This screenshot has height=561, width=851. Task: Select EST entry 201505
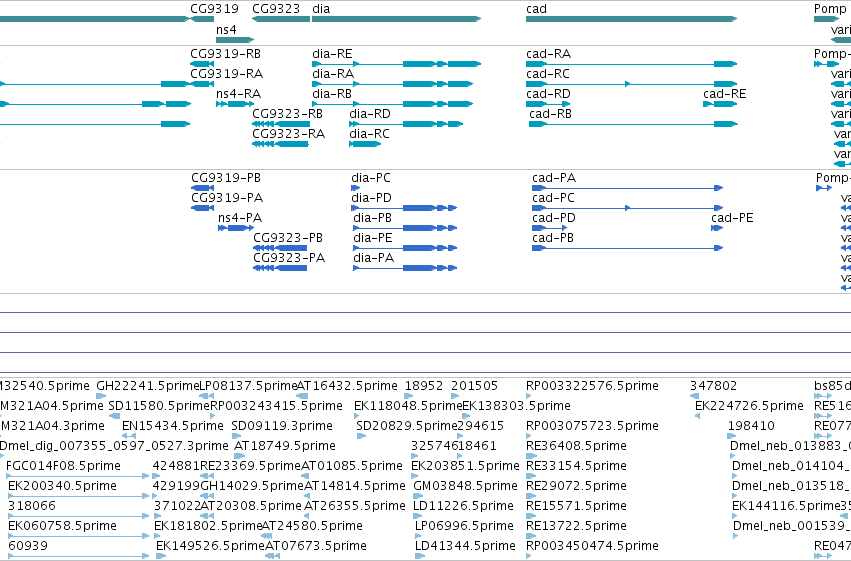tap(474, 386)
